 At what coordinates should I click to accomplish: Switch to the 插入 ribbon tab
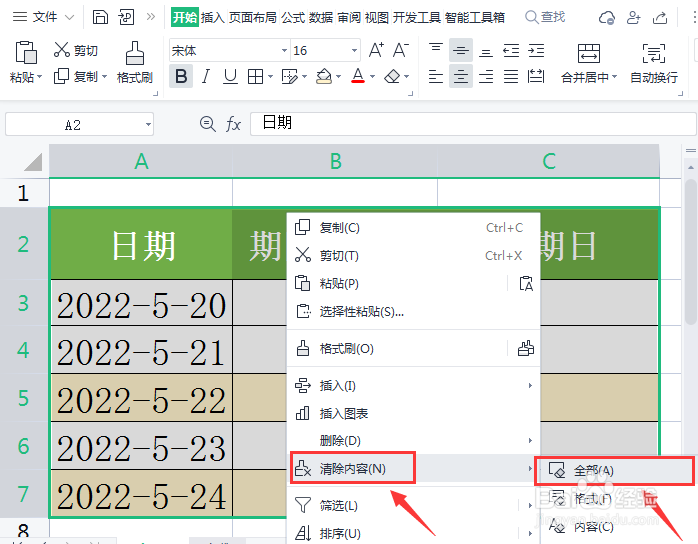pos(212,17)
